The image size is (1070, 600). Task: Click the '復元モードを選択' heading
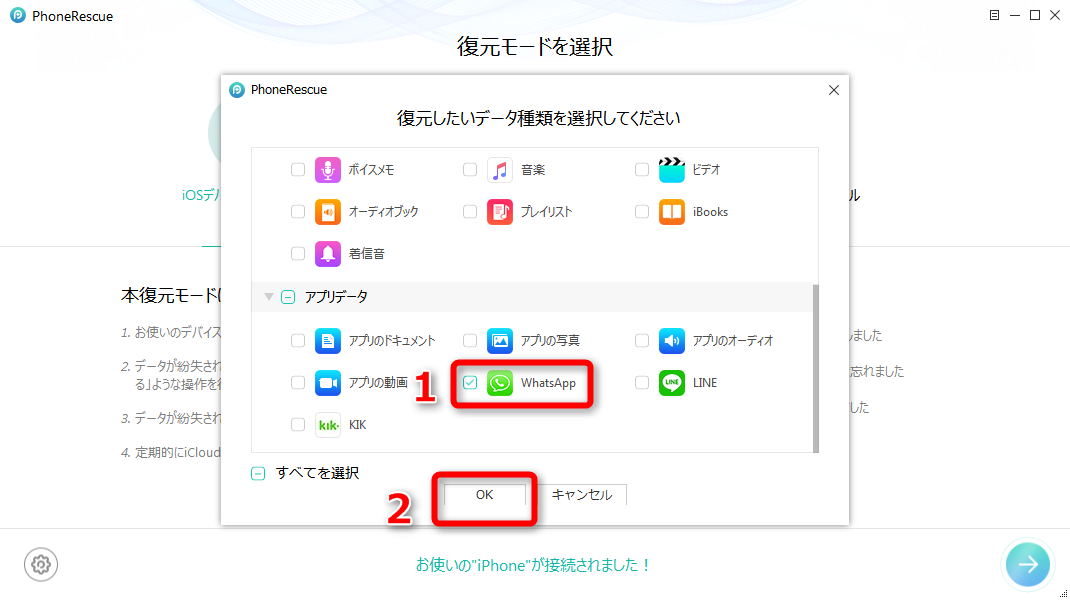535,47
